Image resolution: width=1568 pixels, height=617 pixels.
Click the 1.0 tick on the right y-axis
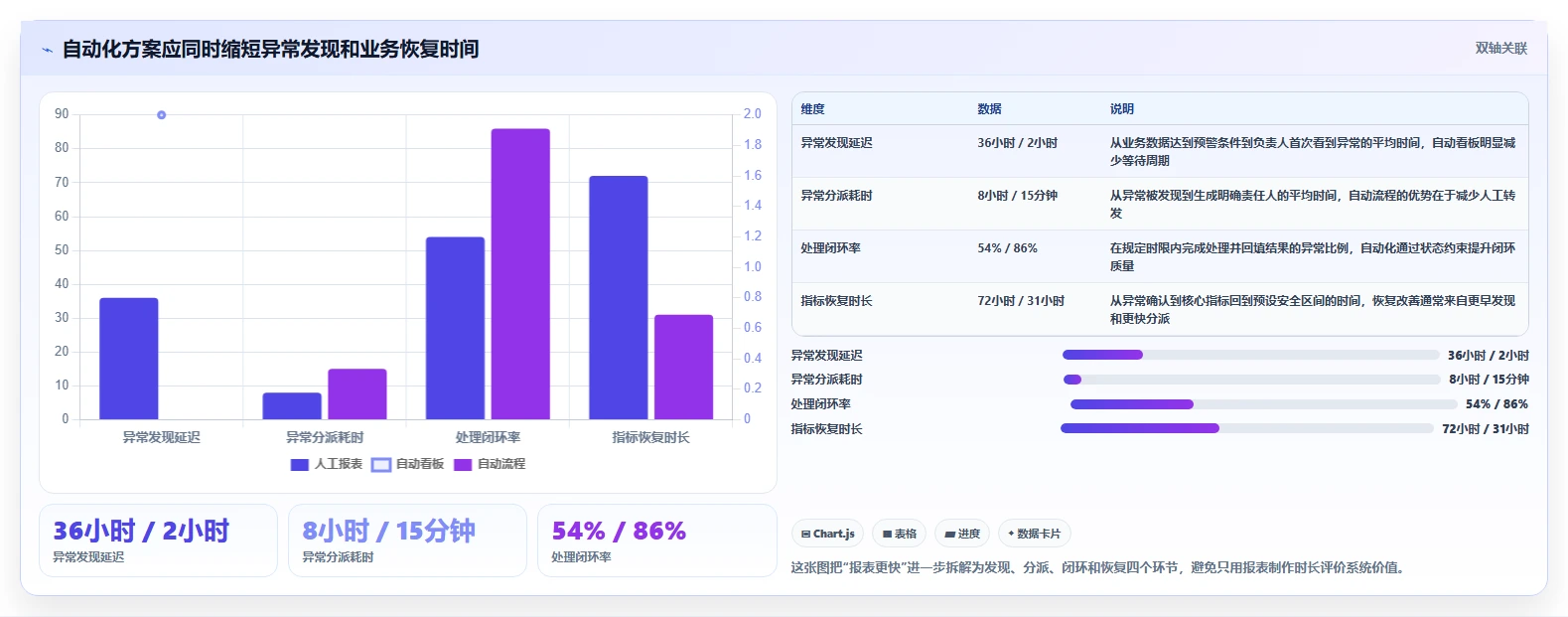tap(753, 266)
